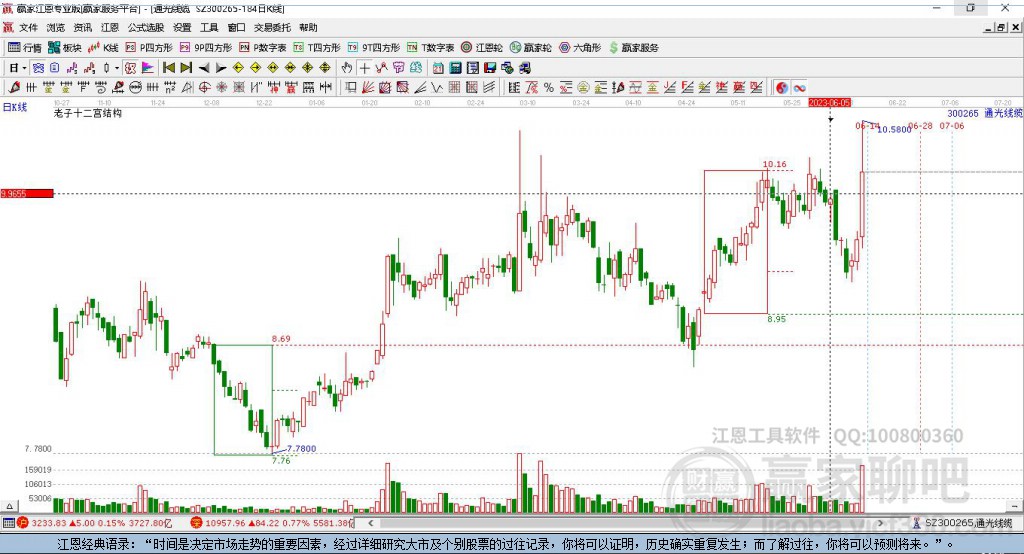Select the circular target cycle tool

204,88
